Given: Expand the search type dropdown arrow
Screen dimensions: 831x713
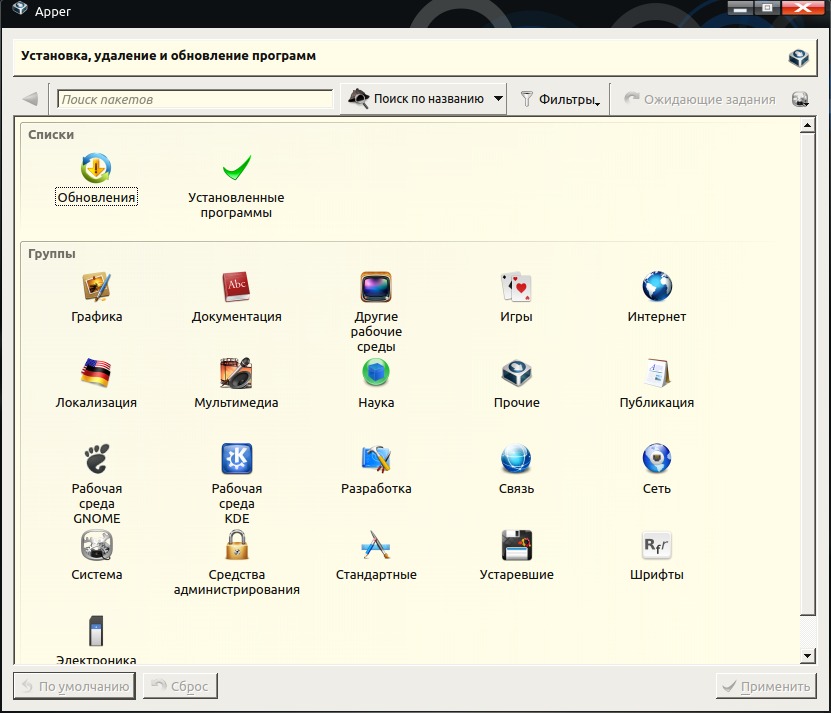Looking at the screenshot, I should [x=498, y=99].
